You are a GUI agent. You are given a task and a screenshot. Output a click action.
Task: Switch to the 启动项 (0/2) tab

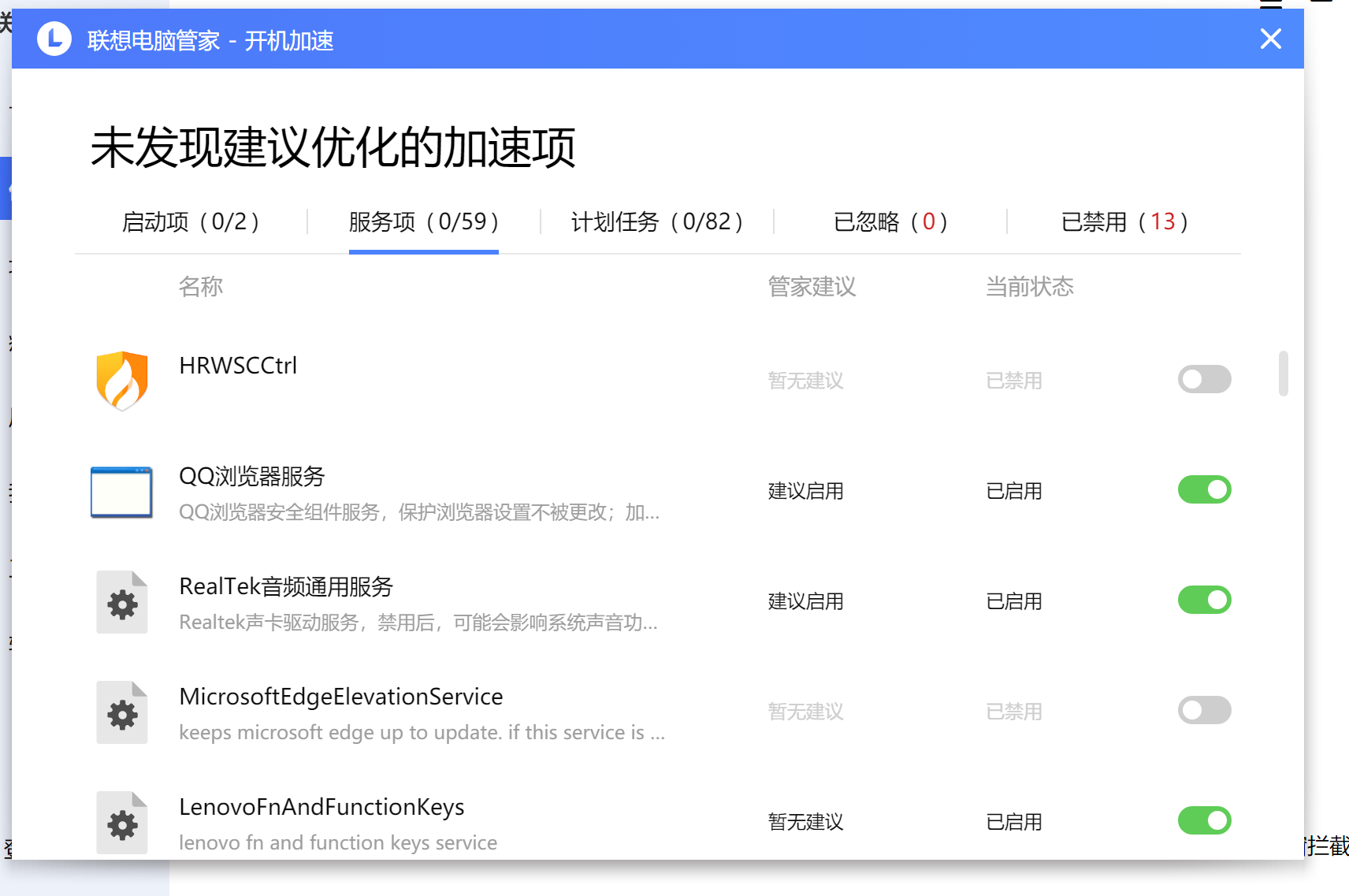[191, 221]
